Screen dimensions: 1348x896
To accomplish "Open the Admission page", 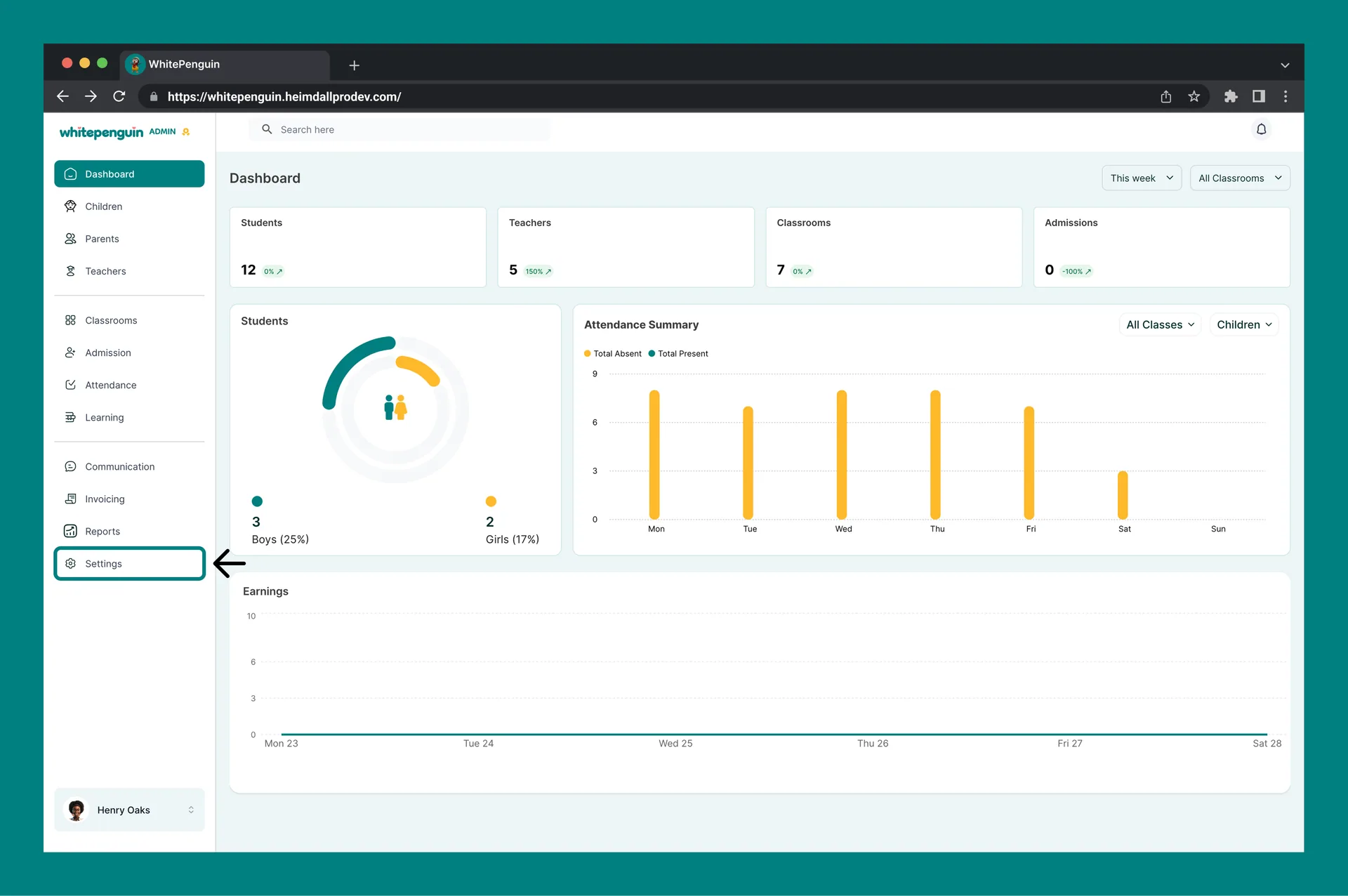I will 129,352.
